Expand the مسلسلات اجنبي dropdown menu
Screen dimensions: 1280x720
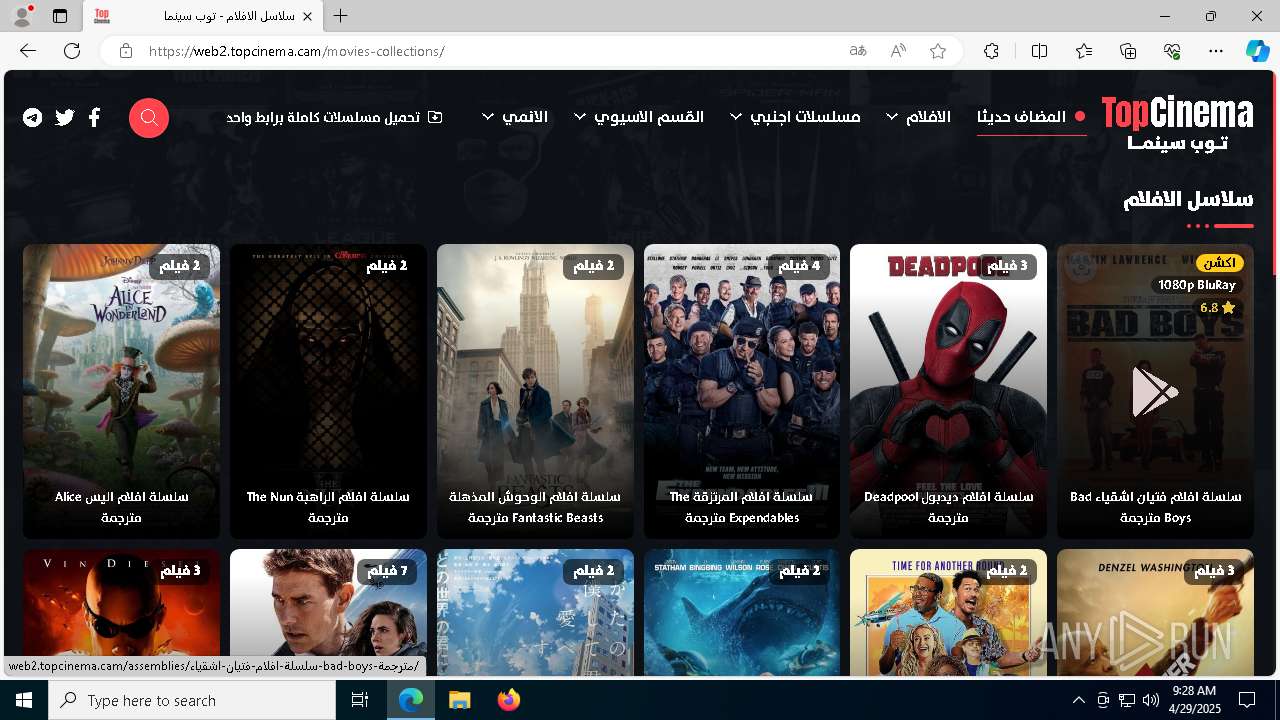[x=795, y=117]
